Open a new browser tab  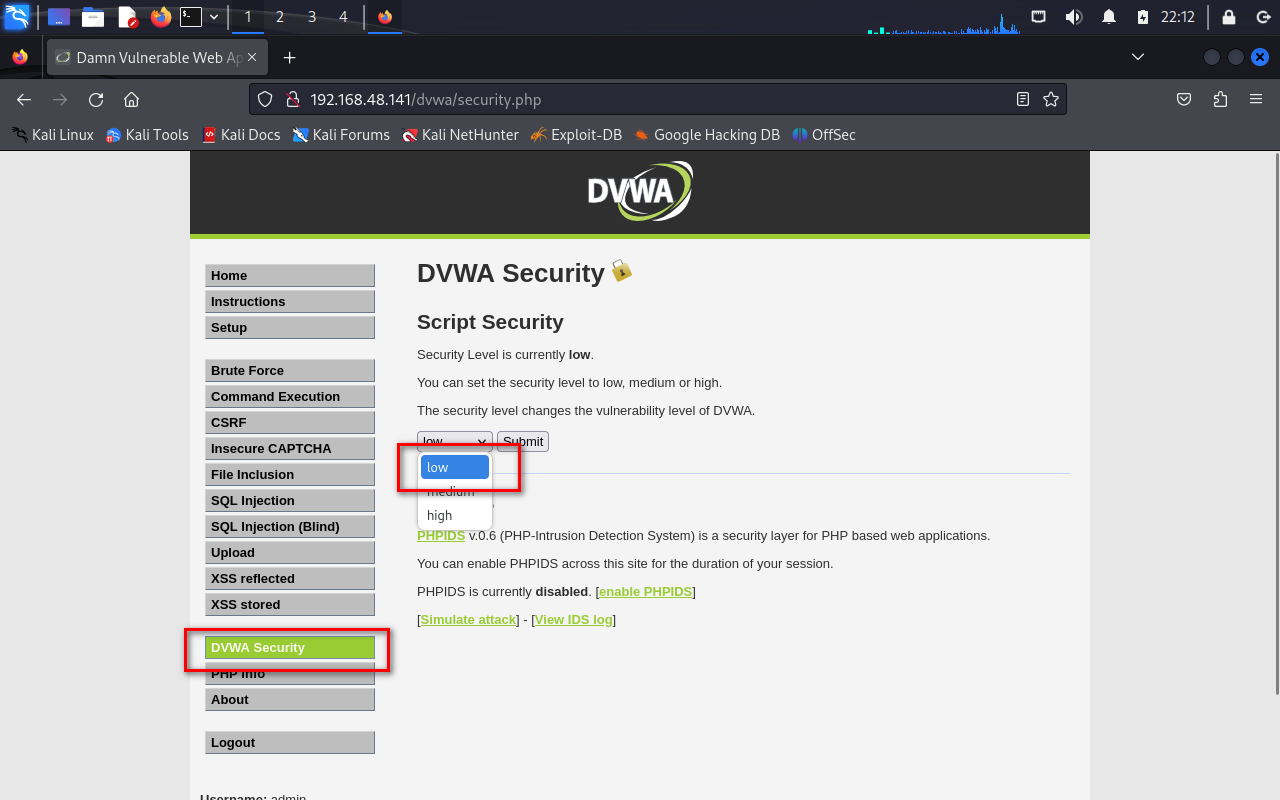point(289,57)
